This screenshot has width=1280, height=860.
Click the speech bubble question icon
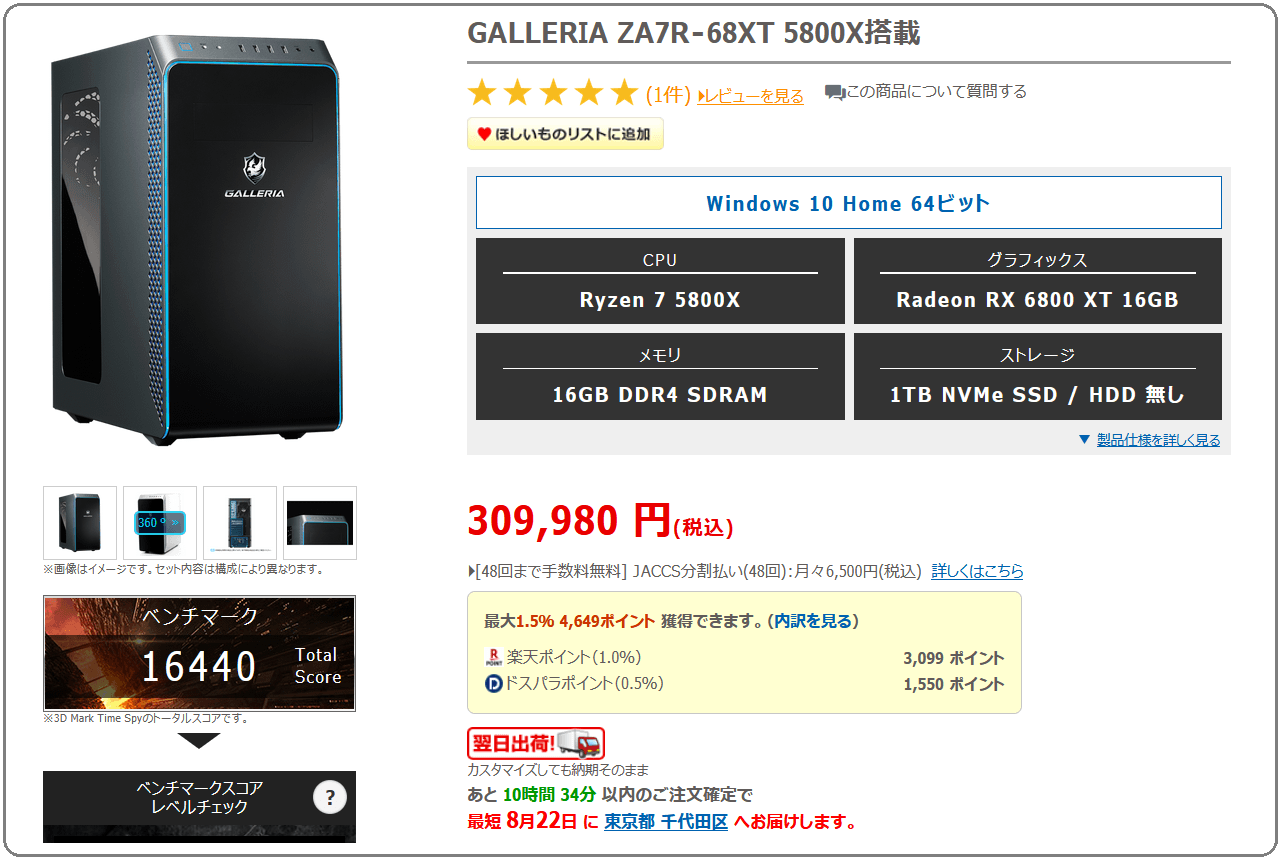coord(835,92)
